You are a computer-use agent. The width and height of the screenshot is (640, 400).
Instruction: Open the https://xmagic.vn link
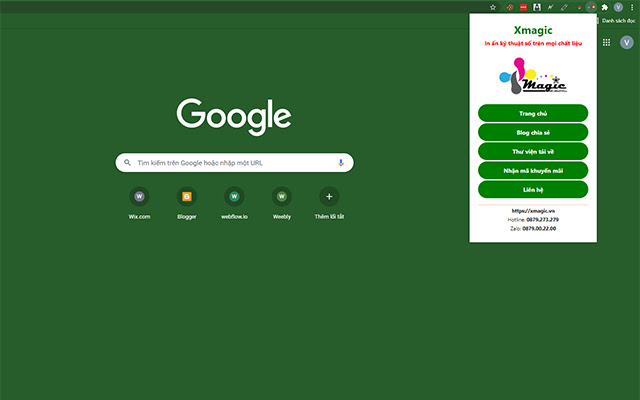click(533, 211)
